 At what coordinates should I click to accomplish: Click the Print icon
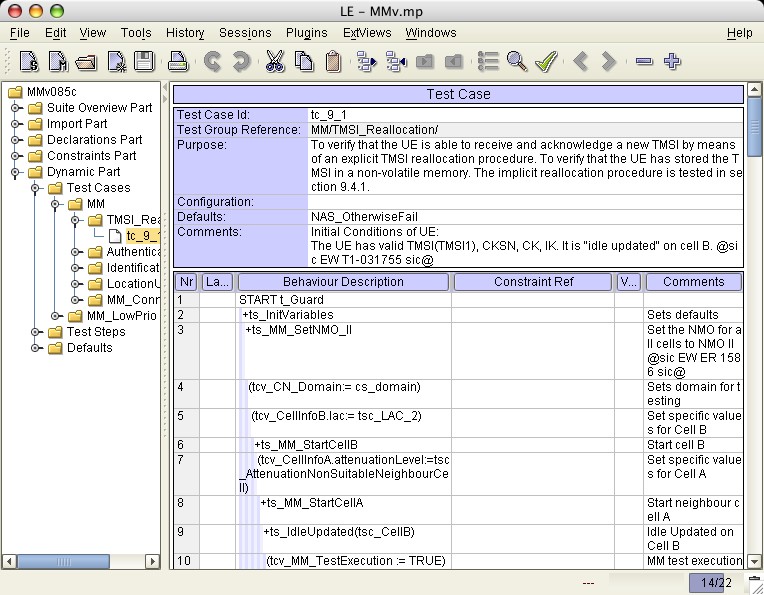pos(178,62)
